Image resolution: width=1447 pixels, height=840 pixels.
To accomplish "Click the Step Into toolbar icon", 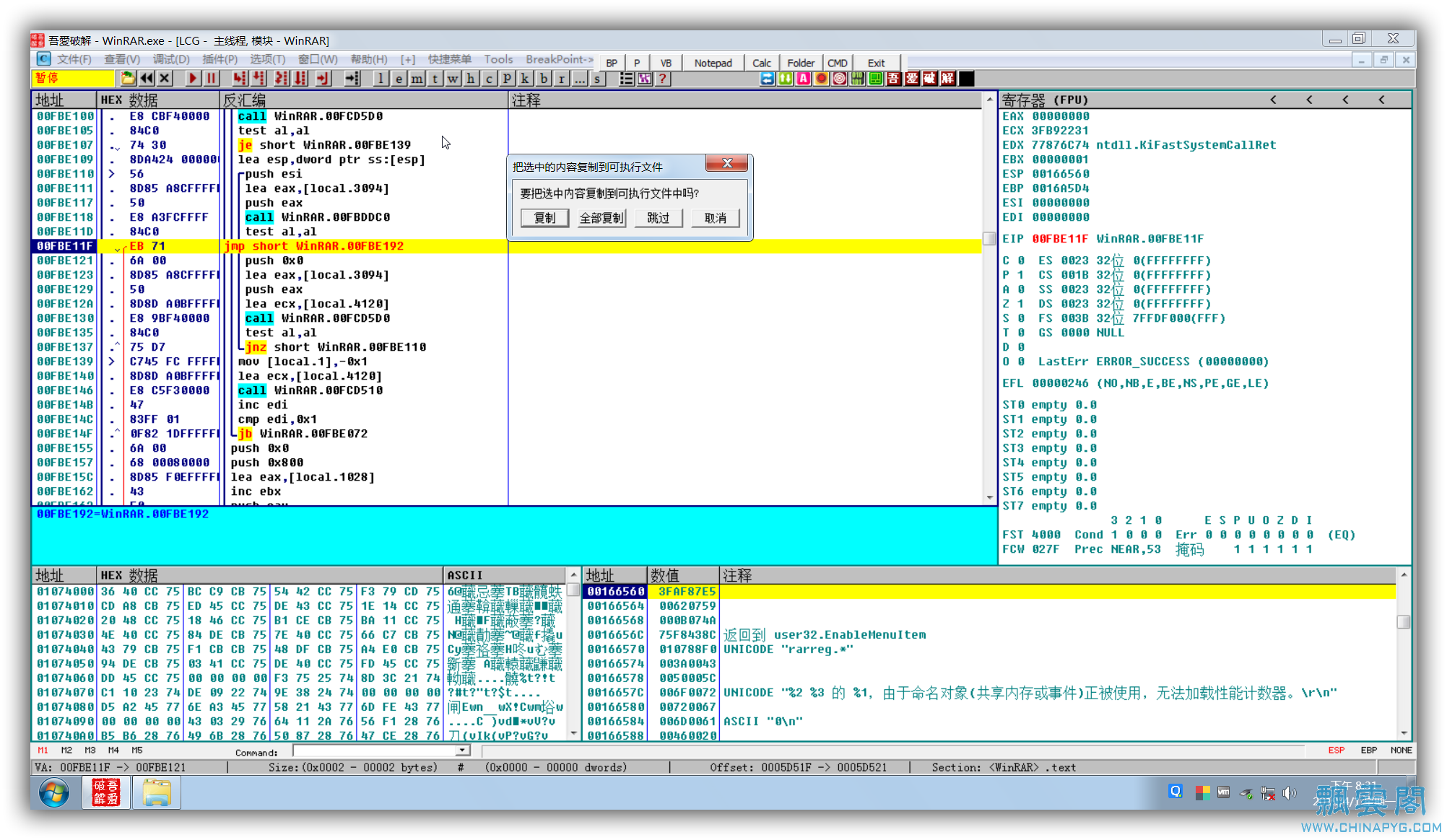I will click(240, 79).
